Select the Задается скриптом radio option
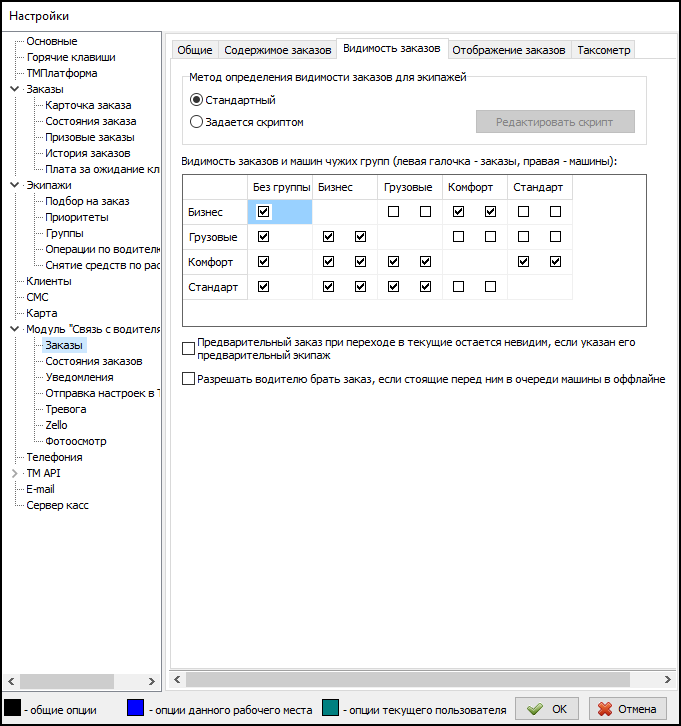The width and height of the screenshot is (681, 726). point(196,122)
